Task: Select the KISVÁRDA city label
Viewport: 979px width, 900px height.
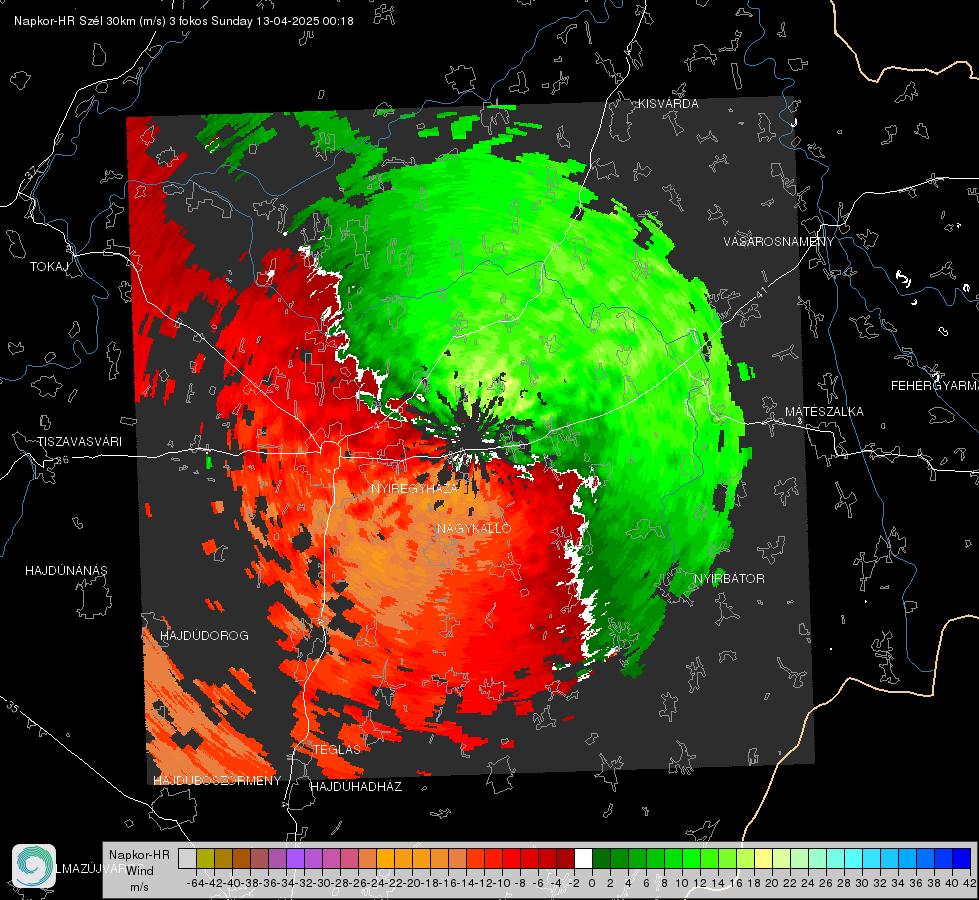Action: [667, 104]
